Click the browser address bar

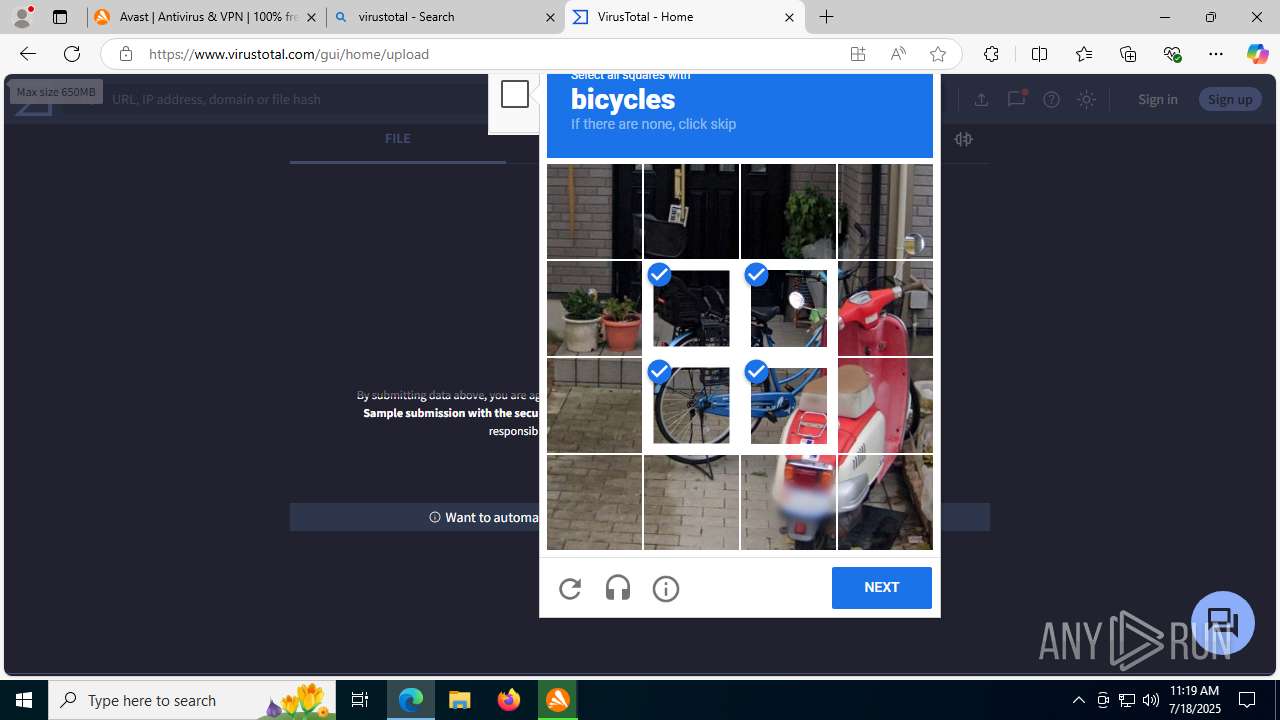[480, 54]
